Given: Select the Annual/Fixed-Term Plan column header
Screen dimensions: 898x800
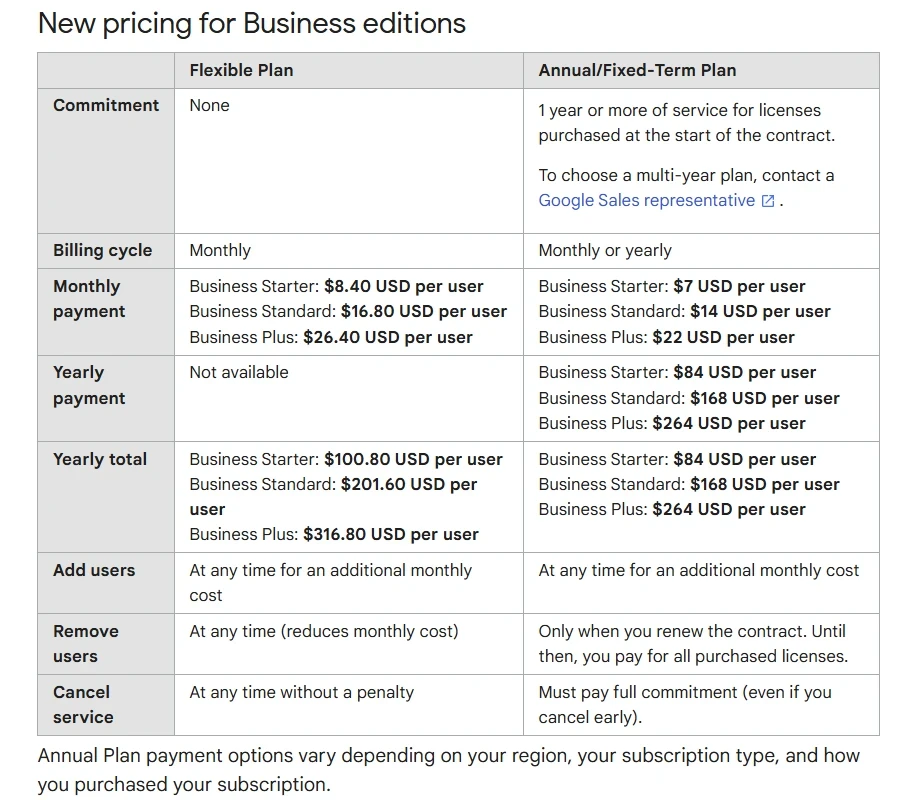Looking at the screenshot, I should [x=637, y=70].
